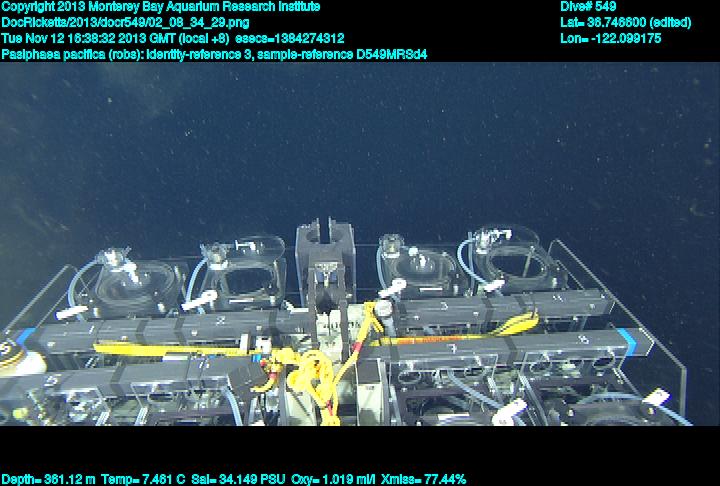Click the (local +8) timezone note

(x=204, y=38)
